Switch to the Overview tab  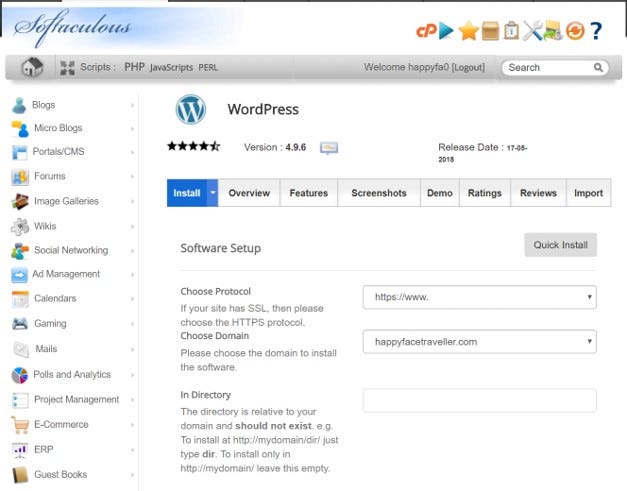pos(249,193)
